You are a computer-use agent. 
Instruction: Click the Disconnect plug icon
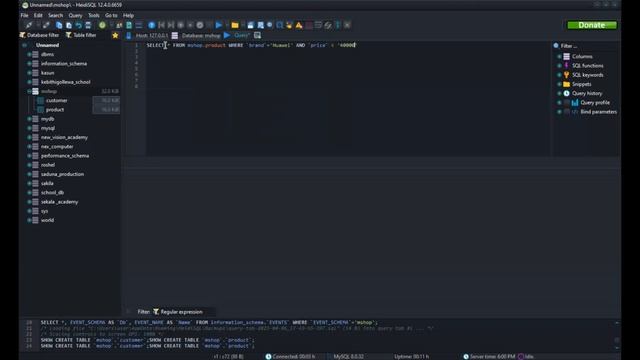(x=46, y=25)
